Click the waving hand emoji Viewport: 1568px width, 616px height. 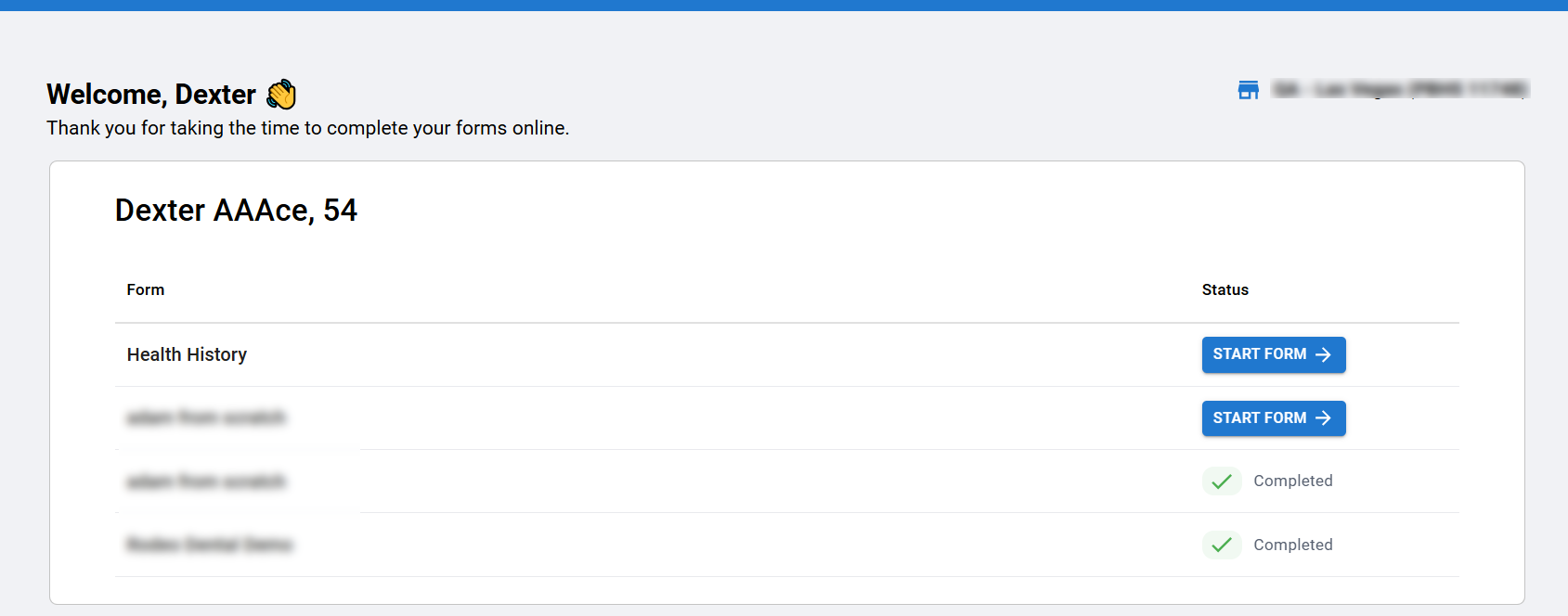[281, 95]
